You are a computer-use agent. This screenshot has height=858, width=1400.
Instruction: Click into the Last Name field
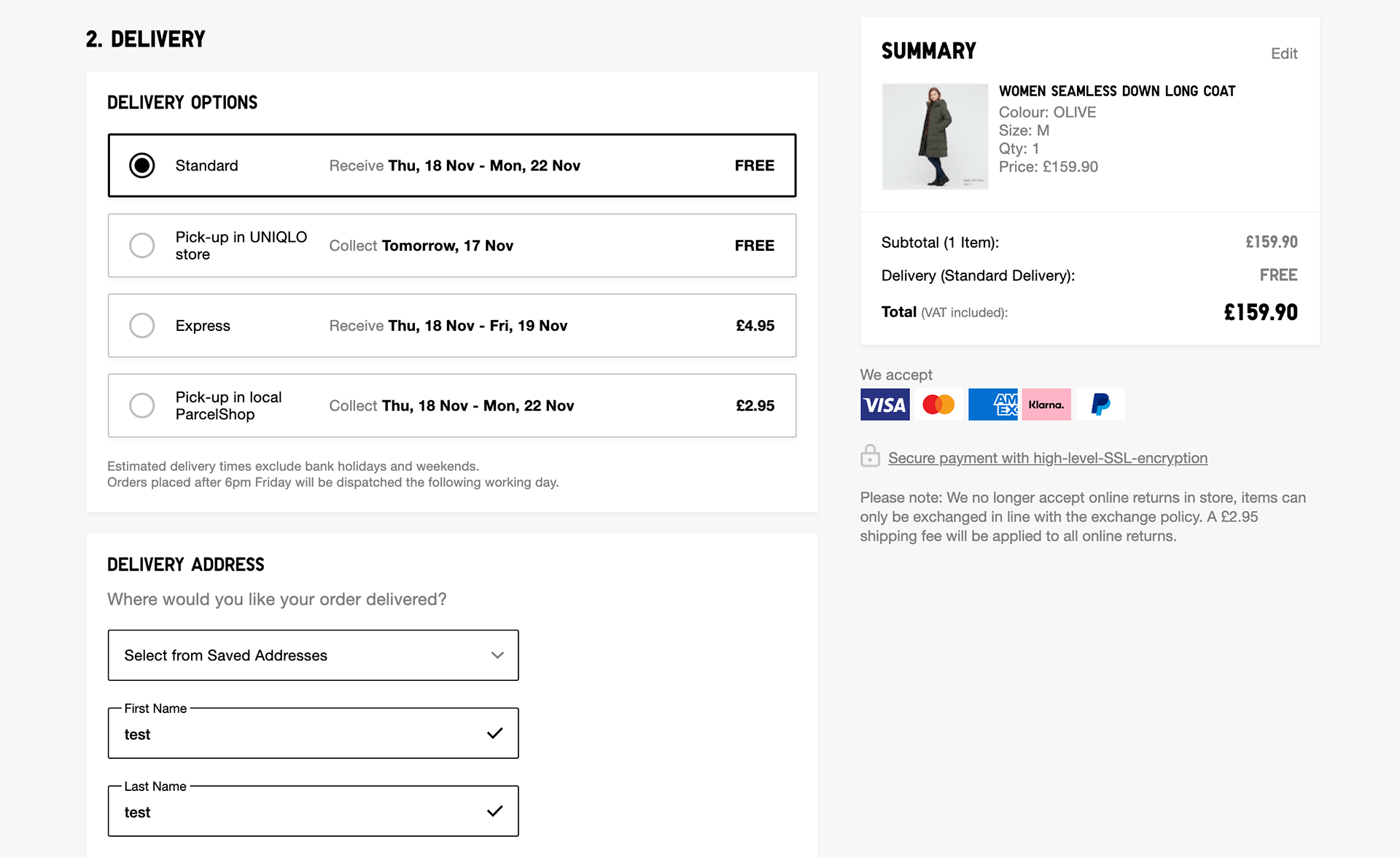tap(299, 812)
